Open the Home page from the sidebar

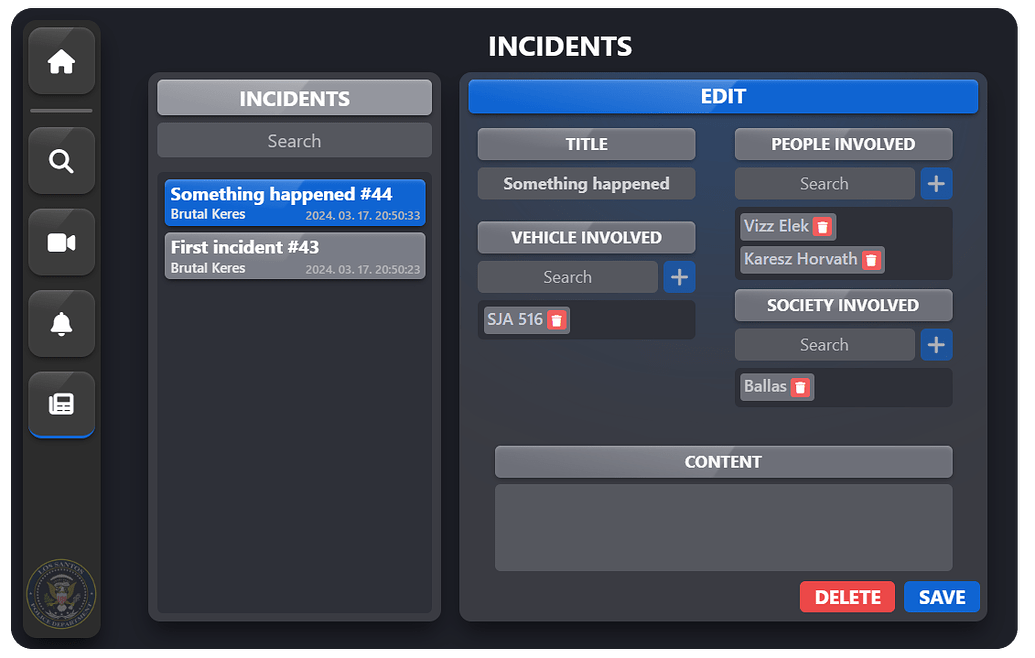click(x=61, y=61)
